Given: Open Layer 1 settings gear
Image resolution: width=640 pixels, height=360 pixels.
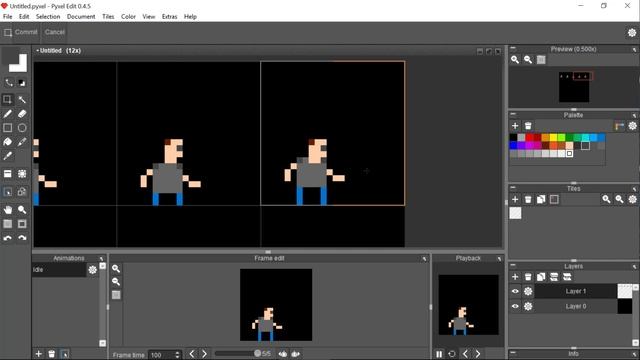Looking at the screenshot, I should [x=528, y=291].
